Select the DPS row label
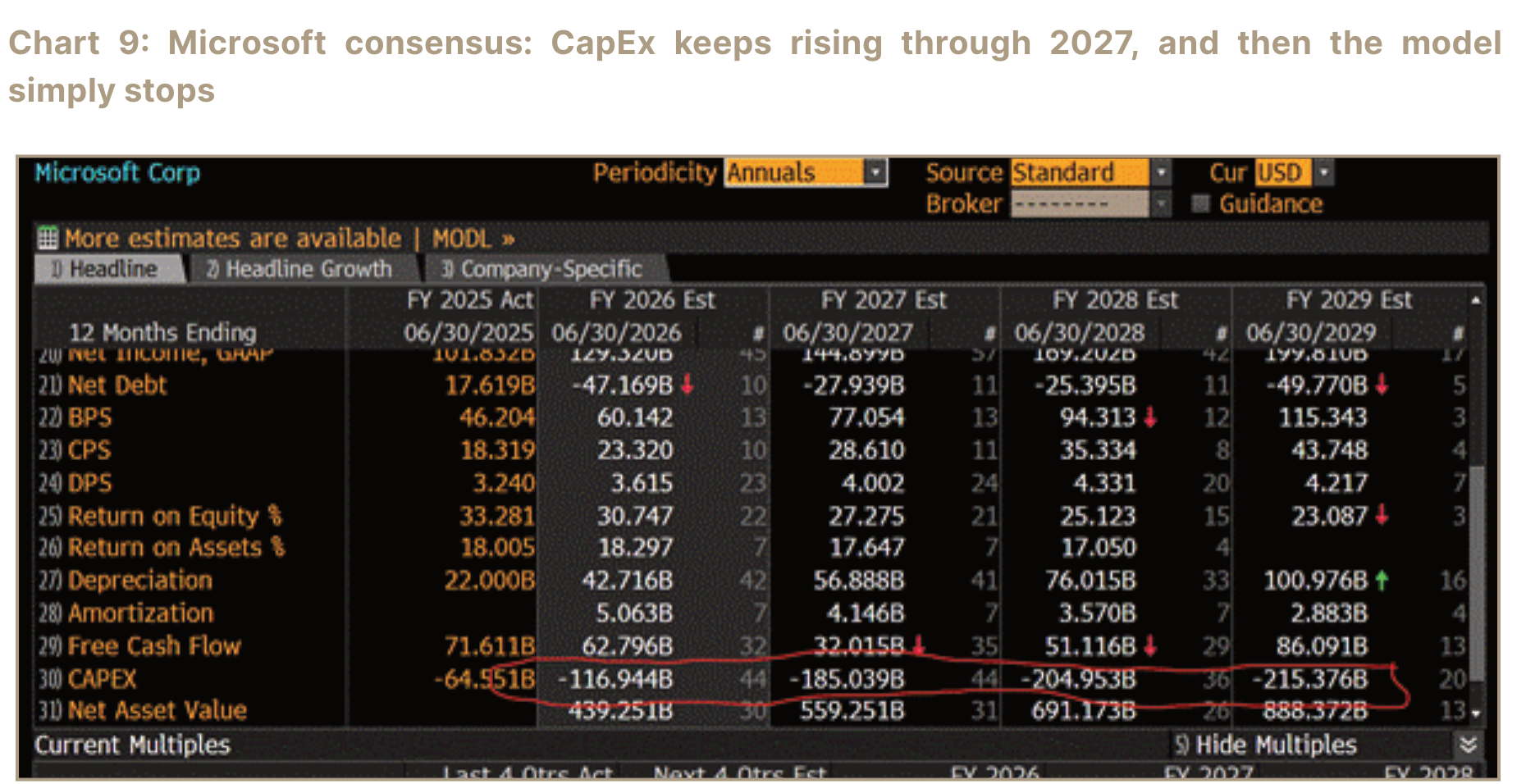Image resolution: width=1526 pixels, height=784 pixels. (x=89, y=483)
